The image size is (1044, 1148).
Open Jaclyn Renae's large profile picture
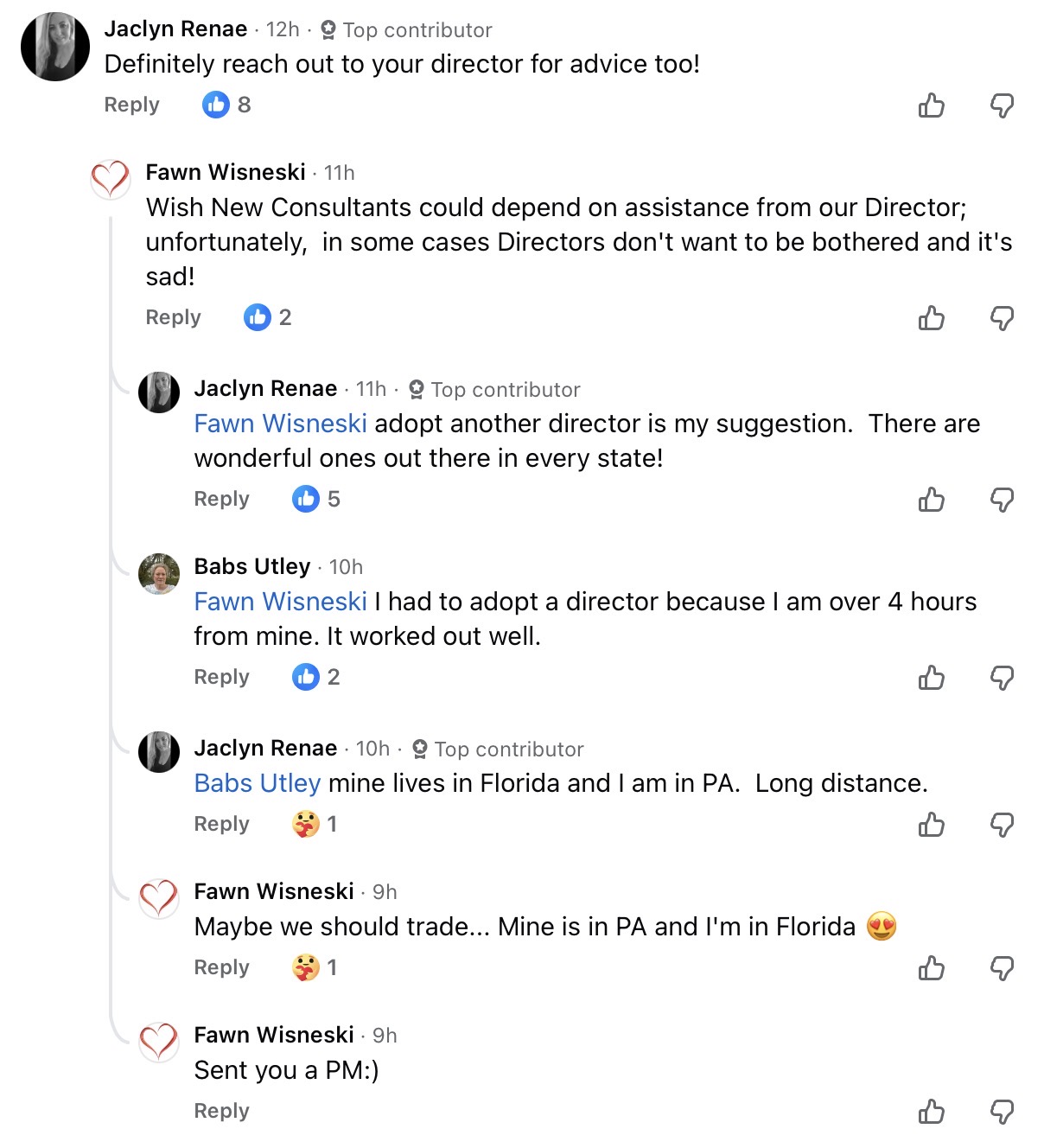pyautogui.click(x=55, y=47)
